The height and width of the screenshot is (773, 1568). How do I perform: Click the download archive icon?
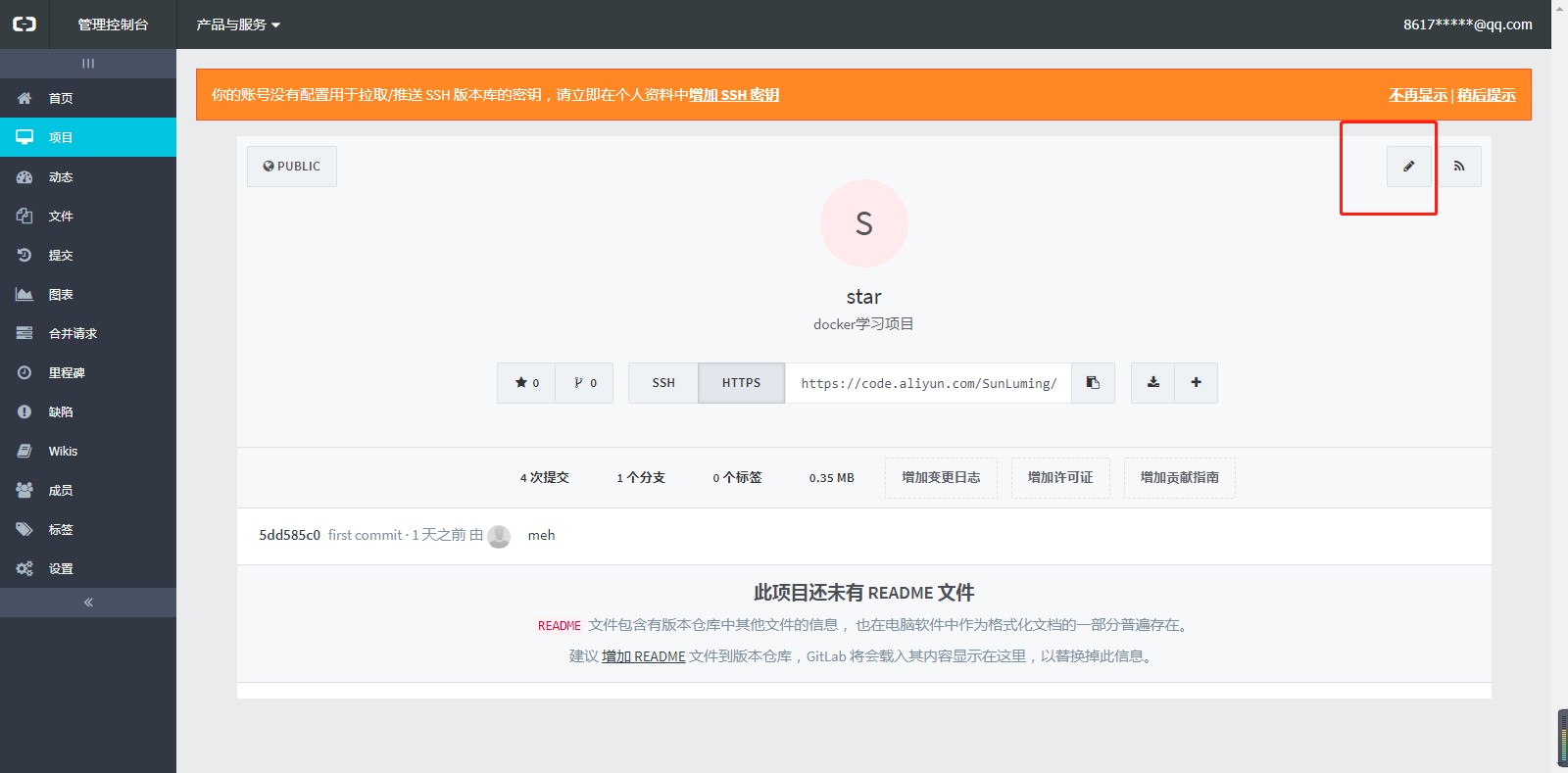point(1153,383)
